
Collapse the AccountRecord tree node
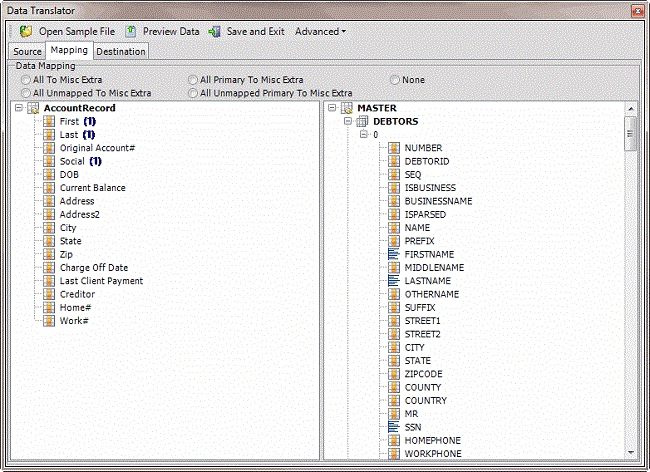click(x=20, y=108)
